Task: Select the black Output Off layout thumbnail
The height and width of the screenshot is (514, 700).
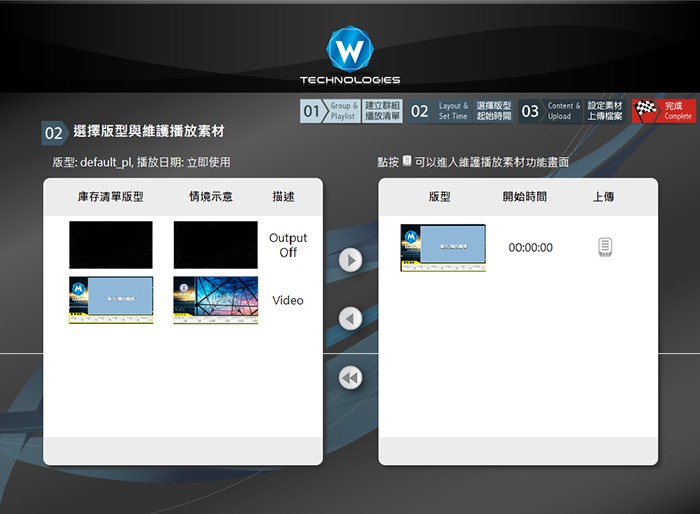Action: pyautogui.click(x=110, y=245)
